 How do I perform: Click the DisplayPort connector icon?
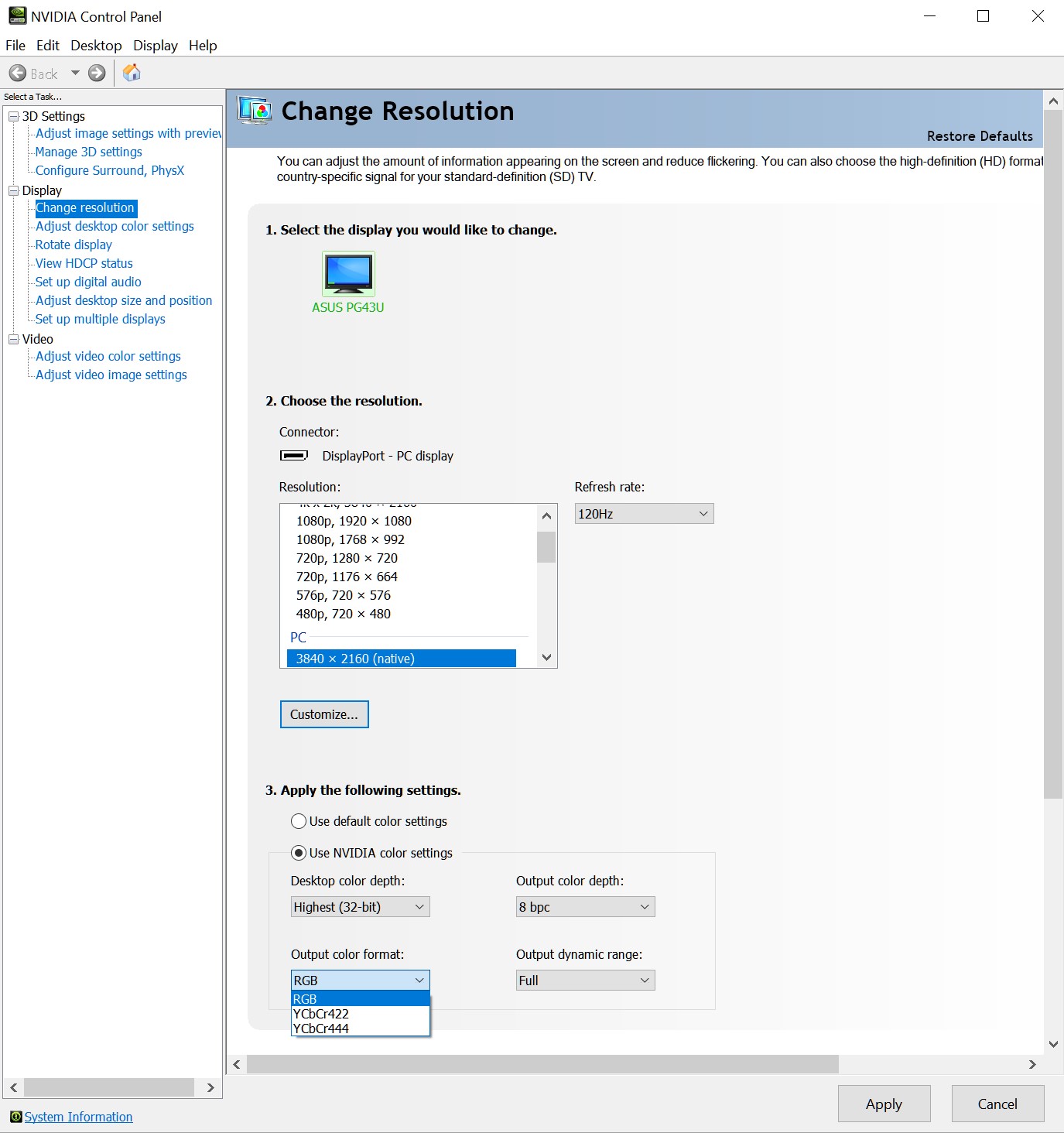tap(293, 456)
